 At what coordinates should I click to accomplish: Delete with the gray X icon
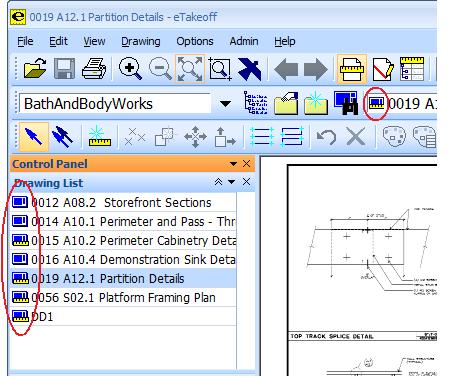[x=356, y=137]
